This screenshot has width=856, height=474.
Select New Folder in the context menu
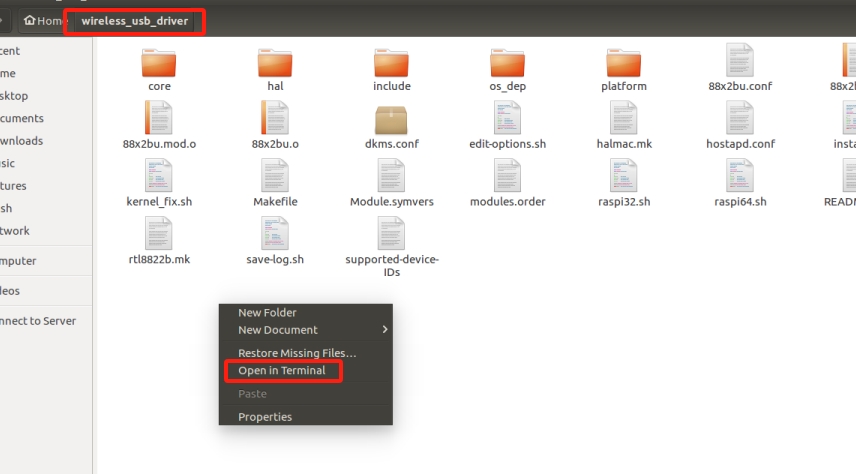coord(267,313)
